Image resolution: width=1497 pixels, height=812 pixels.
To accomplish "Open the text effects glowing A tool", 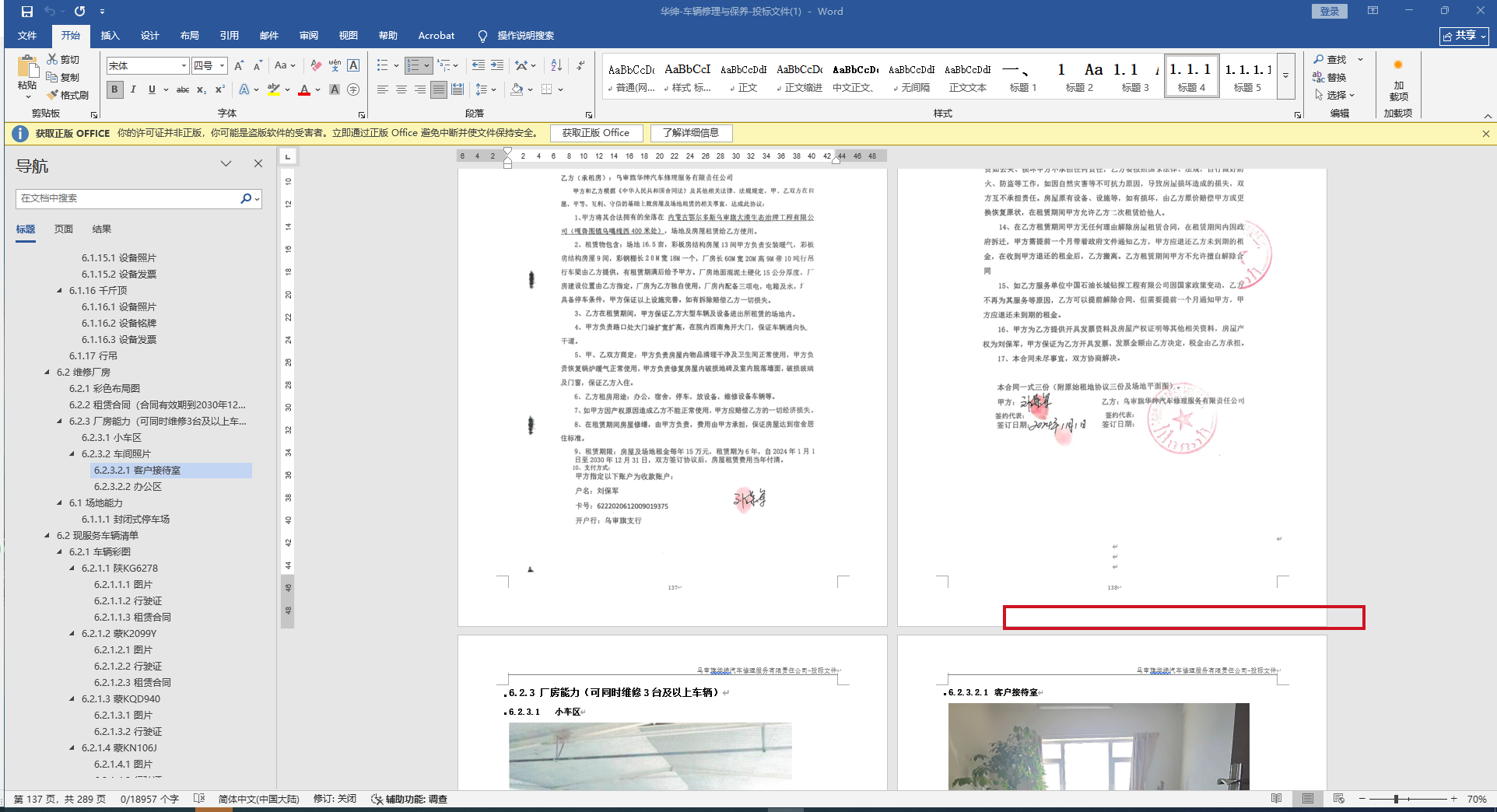I will (244, 89).
